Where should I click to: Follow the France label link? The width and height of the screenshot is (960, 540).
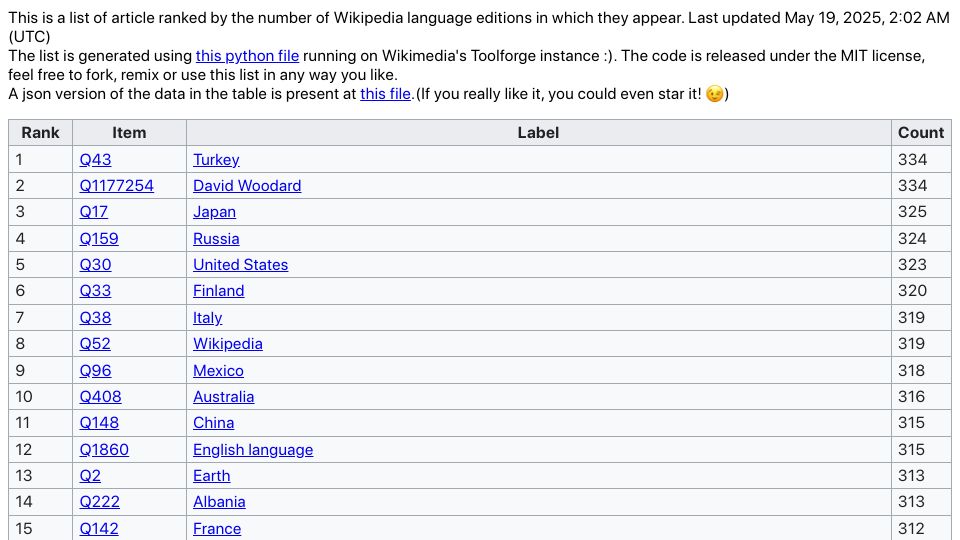tap(217, 528)
